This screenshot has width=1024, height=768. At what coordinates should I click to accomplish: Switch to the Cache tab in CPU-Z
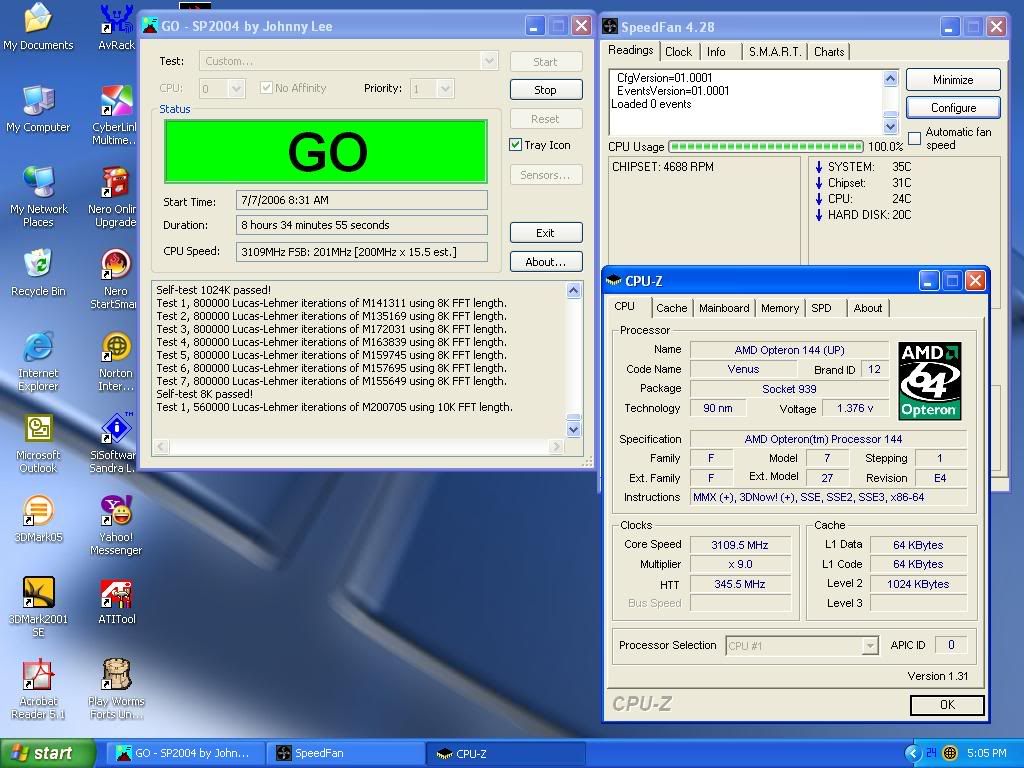[671, 308]
